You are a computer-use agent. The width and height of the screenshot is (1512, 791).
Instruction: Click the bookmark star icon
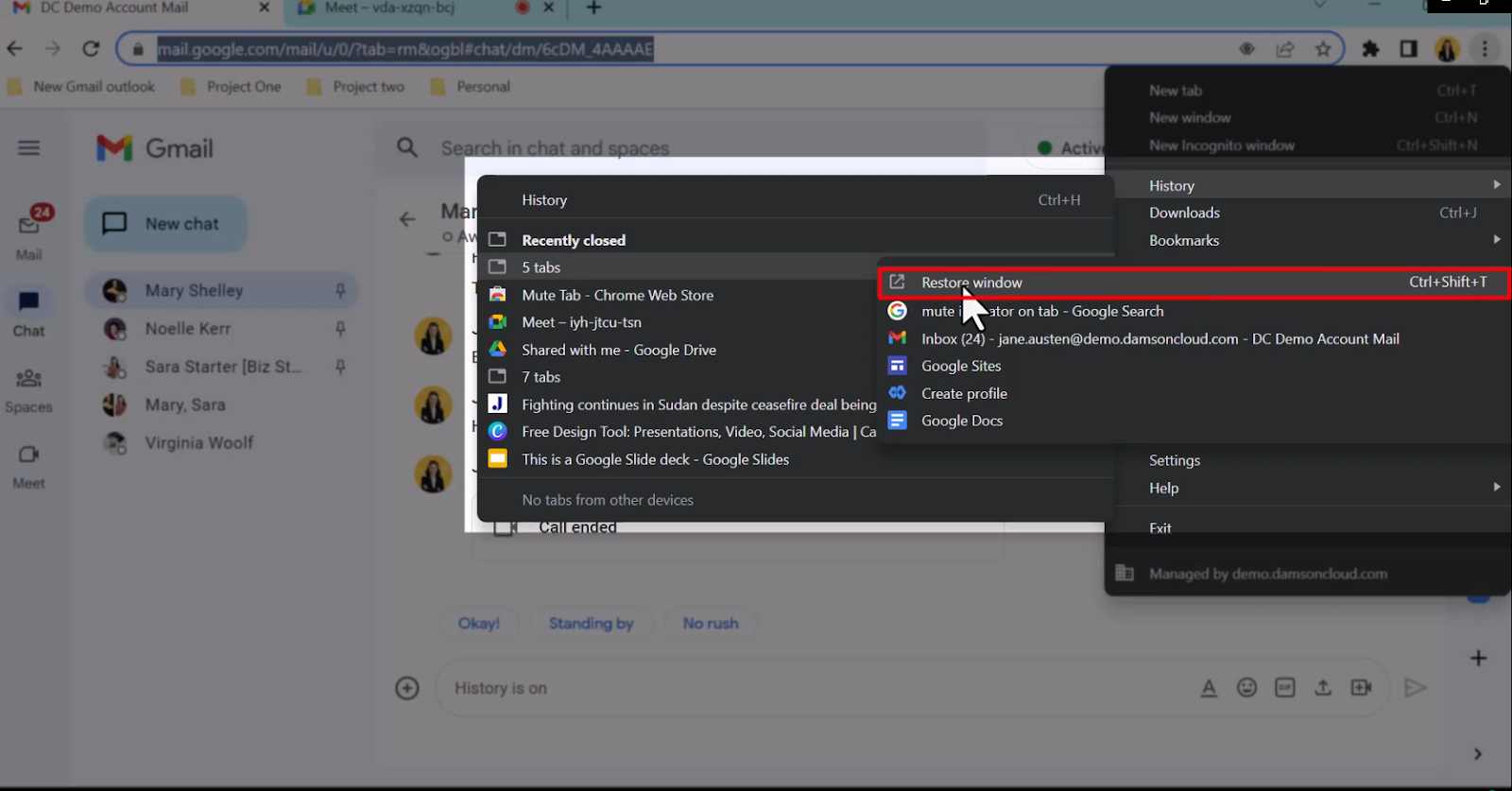tap(1323, 49)
